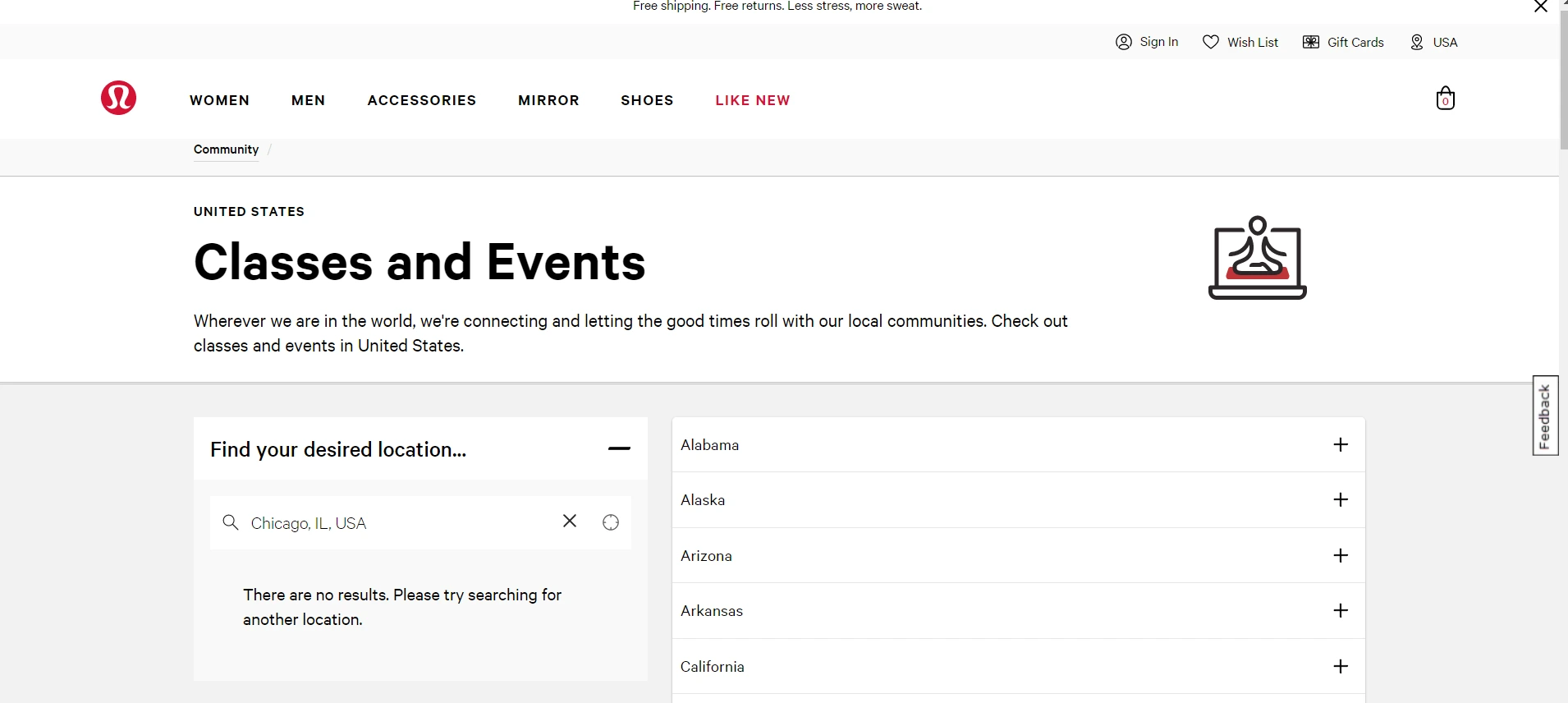Open the Wish List link
The width and height of the screenshot is (1568, 703).
pos(1253,42)
